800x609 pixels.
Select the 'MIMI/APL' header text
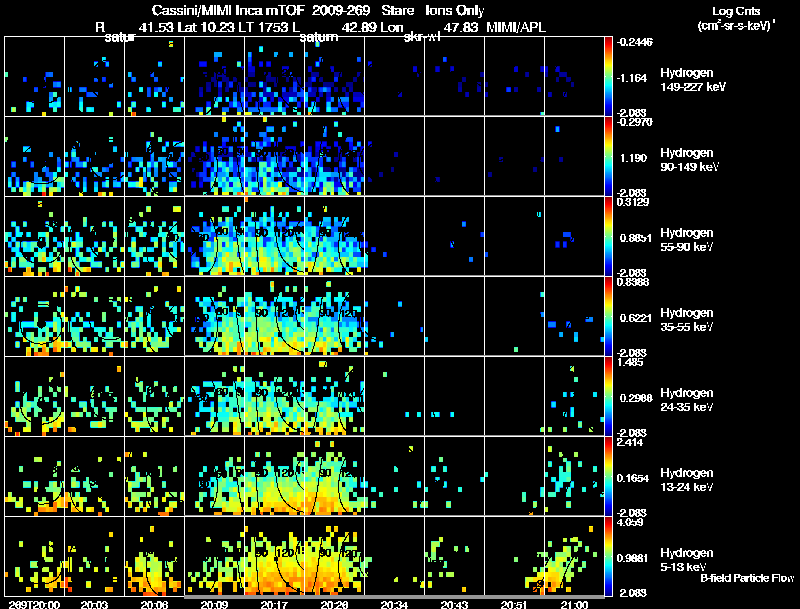coord(516,27)
